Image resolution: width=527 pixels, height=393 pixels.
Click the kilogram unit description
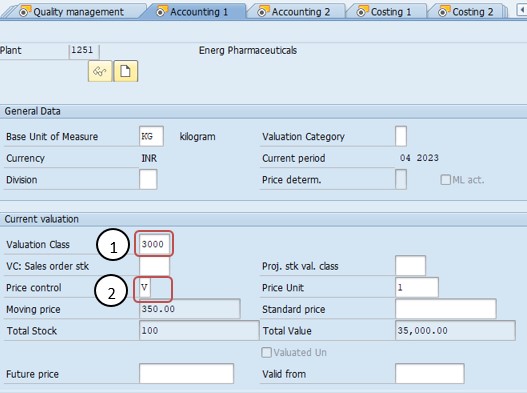coord(198,136)
